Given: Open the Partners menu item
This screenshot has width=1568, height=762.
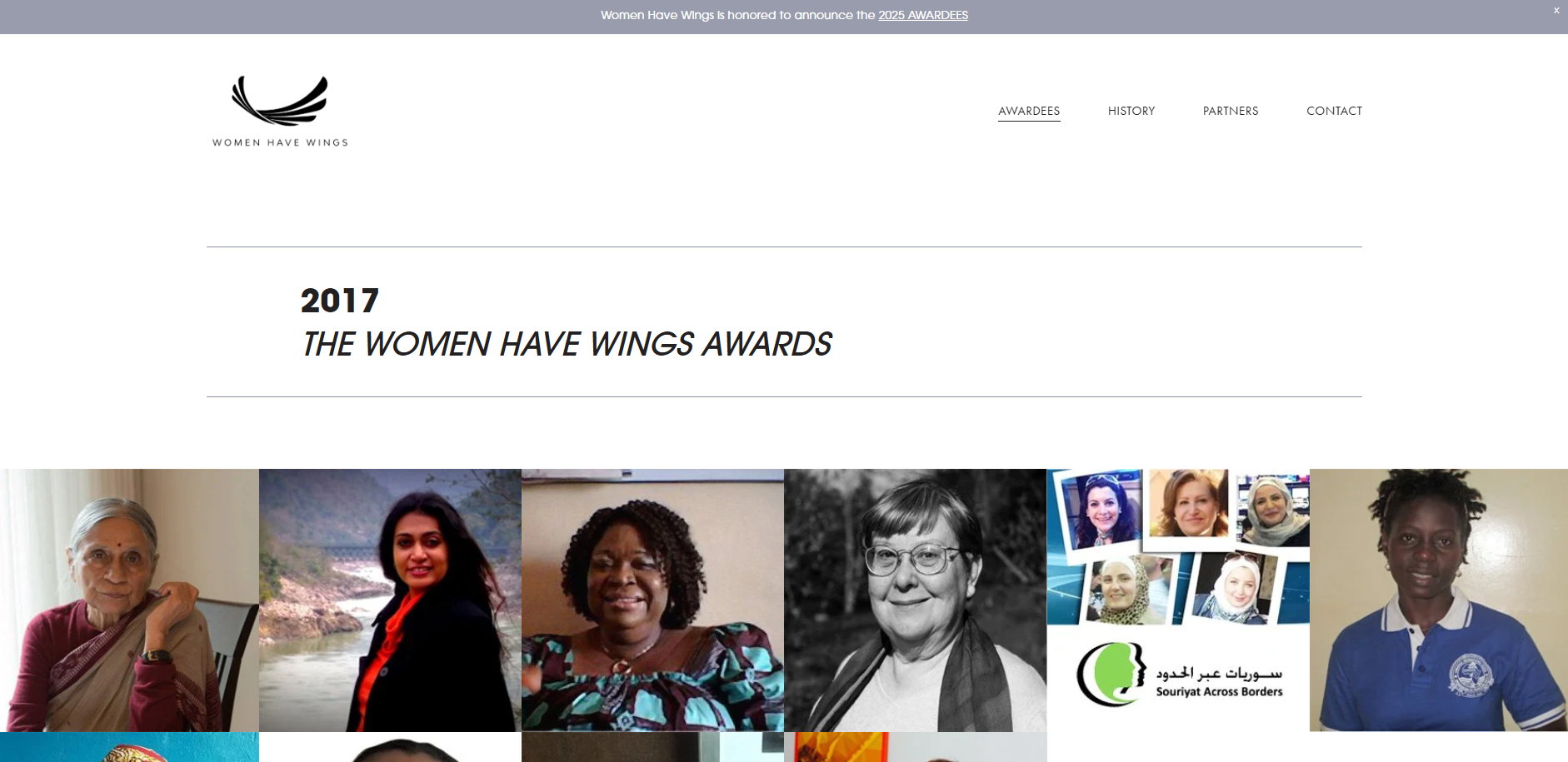Looking at the screenshot, I should point(1230,111).
